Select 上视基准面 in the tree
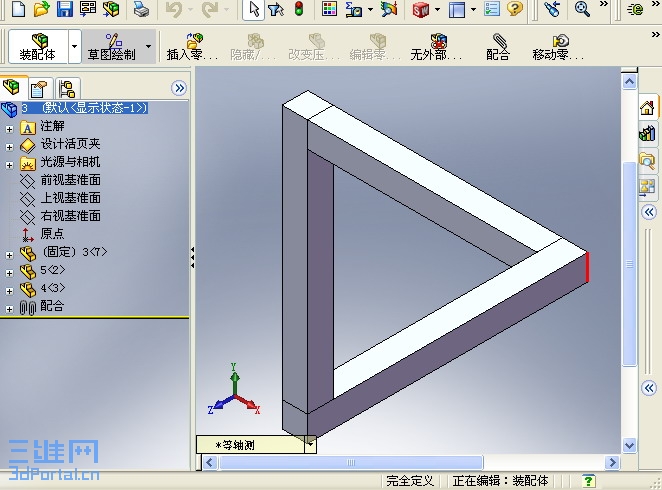Viewport: 662px width, 490px height. coord(71,198)
